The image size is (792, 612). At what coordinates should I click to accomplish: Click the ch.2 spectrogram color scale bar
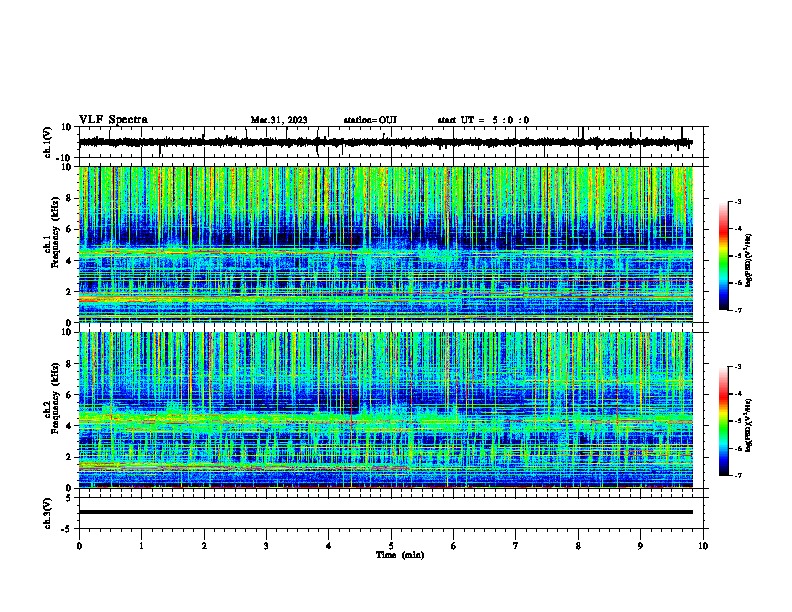pyautogui.click(x=724, y=421)
